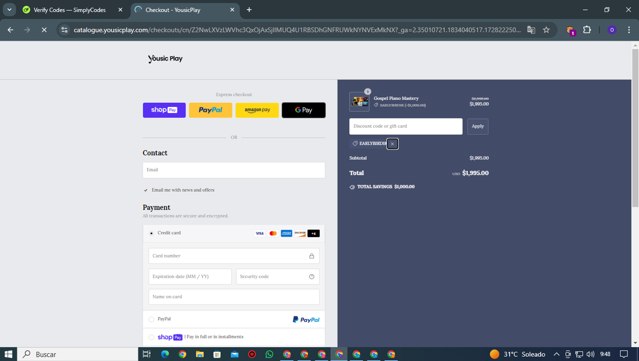The height and width of the screenshot is (361, 639).
Task: View site information icon in address bar
Action: 64,30
